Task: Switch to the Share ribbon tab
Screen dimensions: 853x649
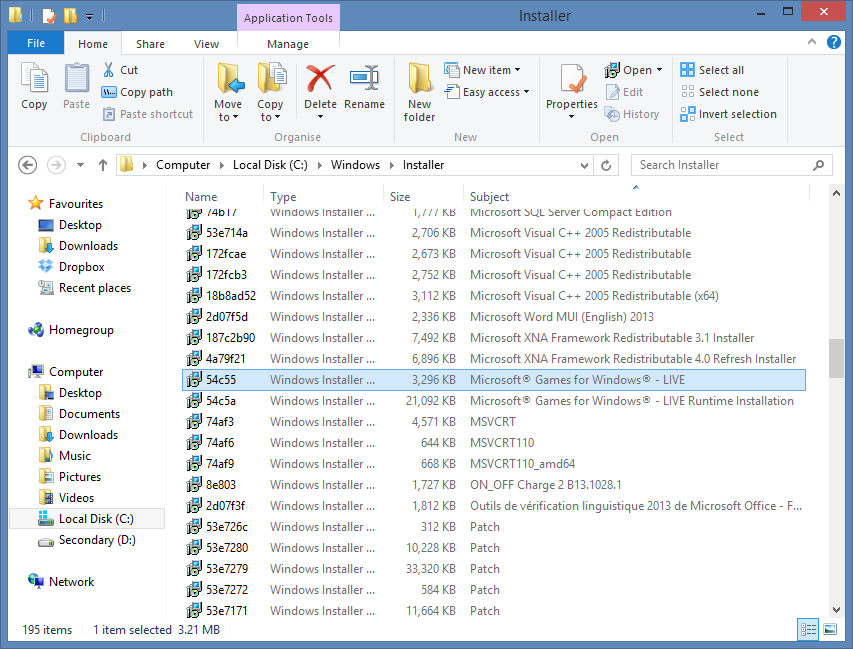Action: coord(150,44)
